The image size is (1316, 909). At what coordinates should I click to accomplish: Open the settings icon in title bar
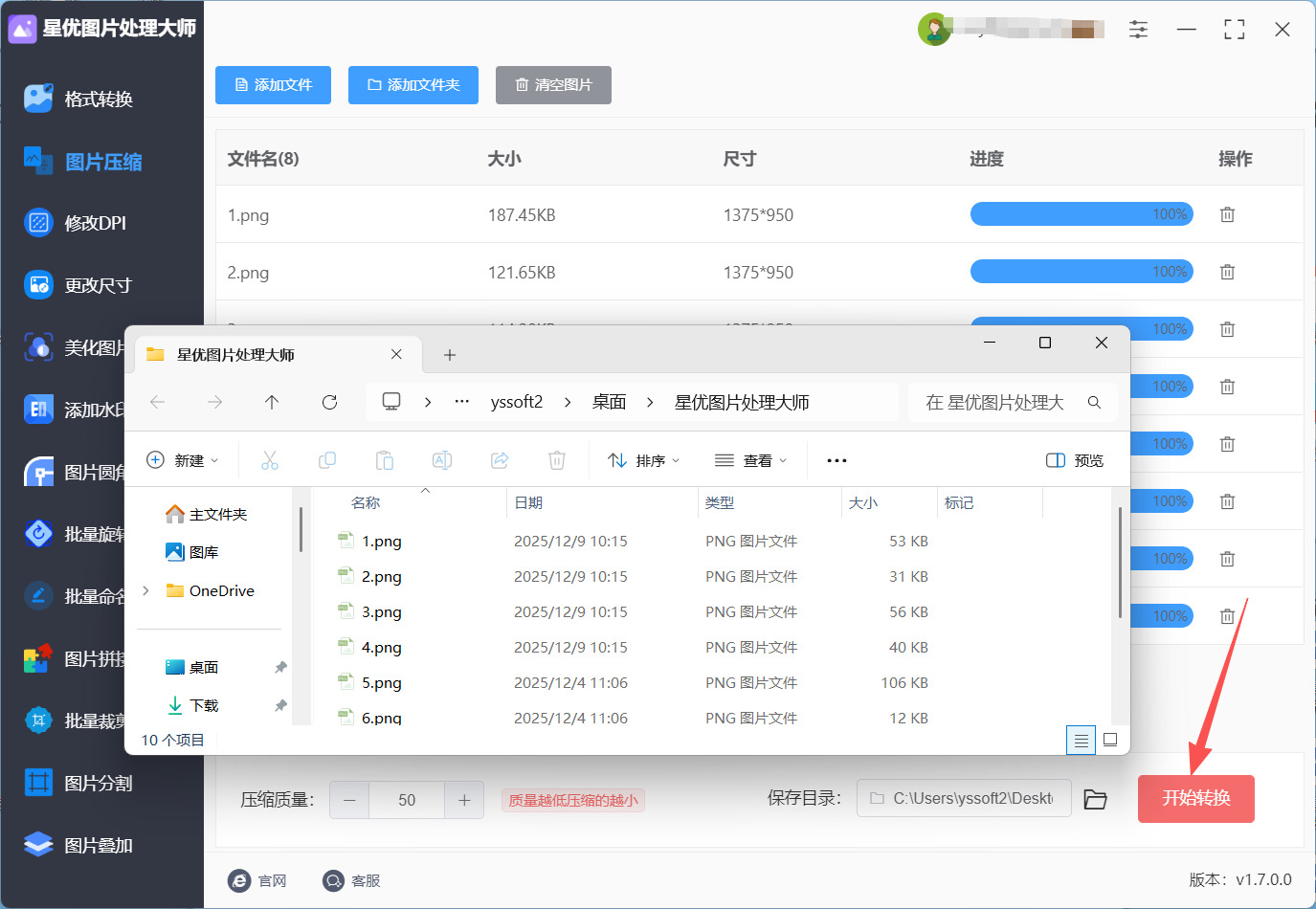click(x=1138, y=30)
